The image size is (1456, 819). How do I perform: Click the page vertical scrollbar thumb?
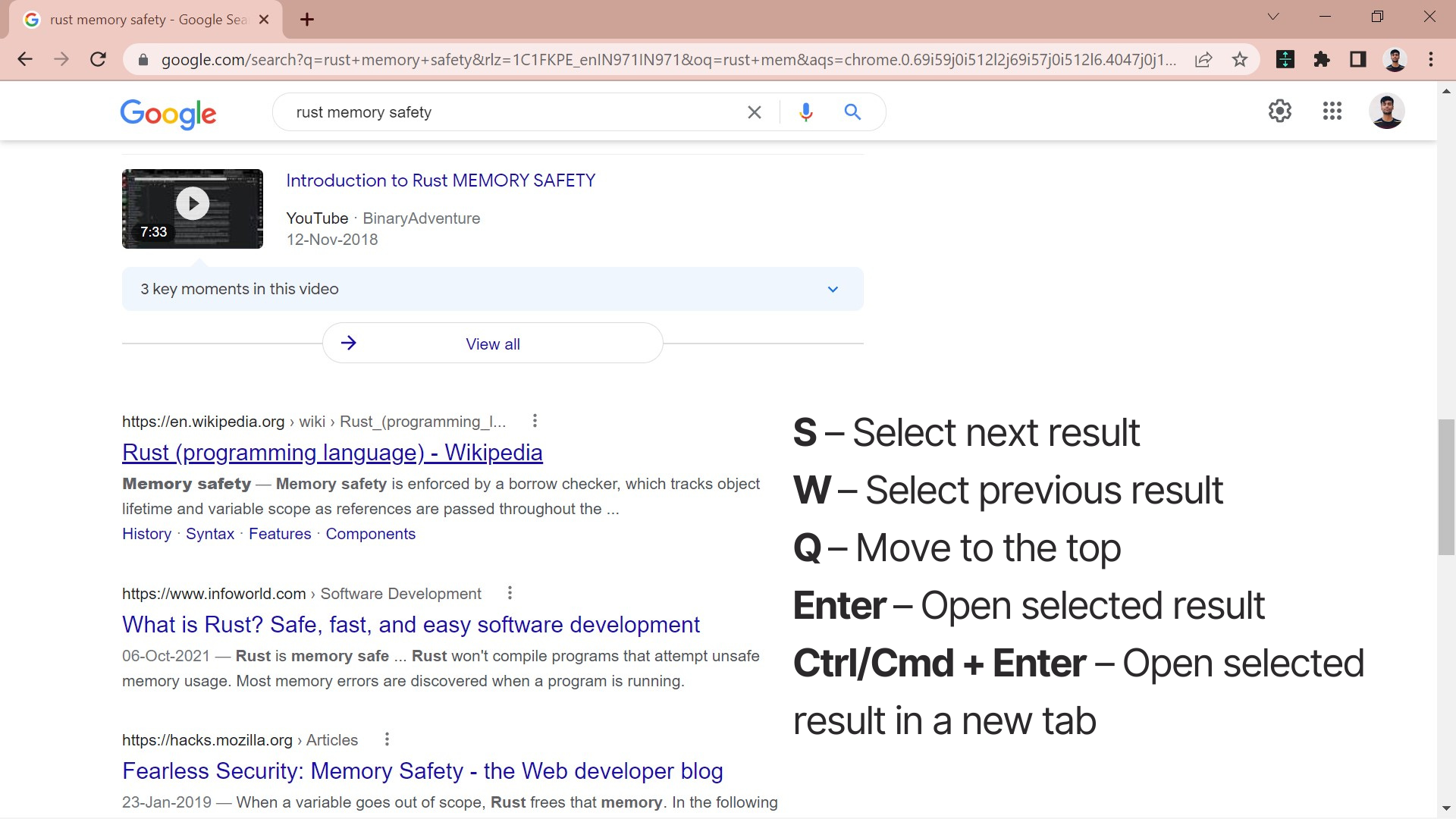[x=1446, y=485]
